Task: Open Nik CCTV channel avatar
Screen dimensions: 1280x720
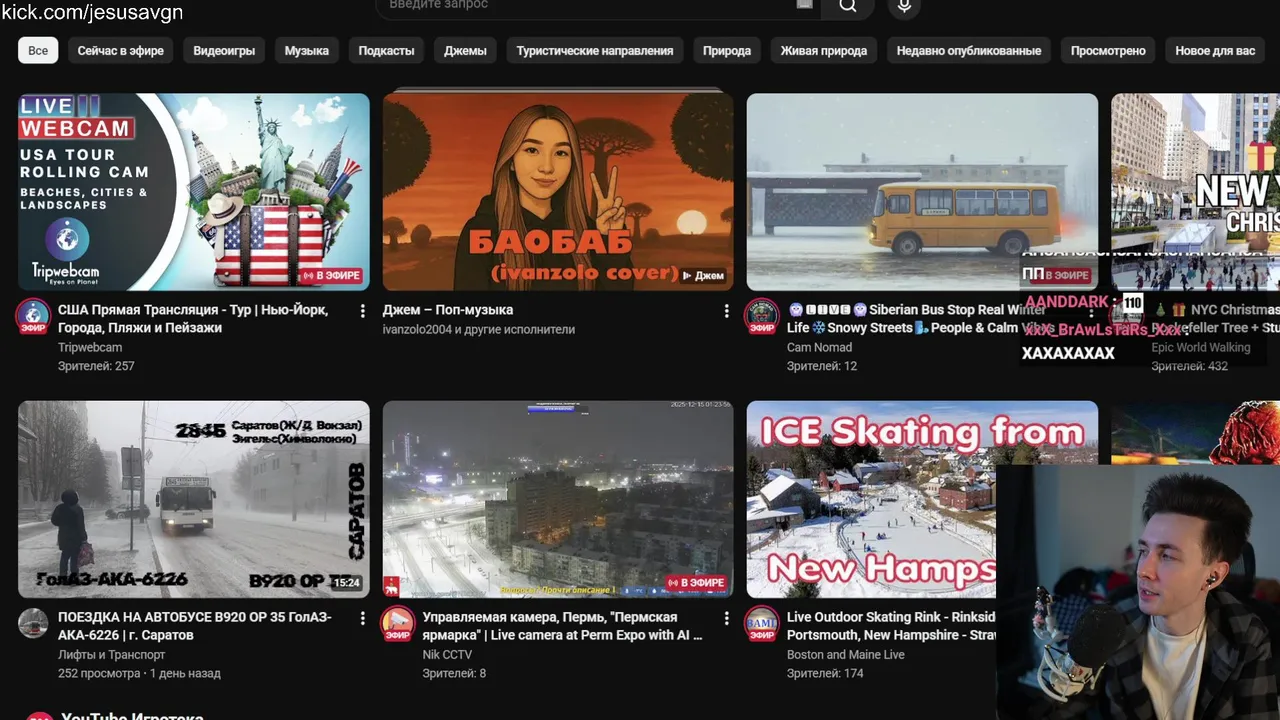Action: click(398, 624)
